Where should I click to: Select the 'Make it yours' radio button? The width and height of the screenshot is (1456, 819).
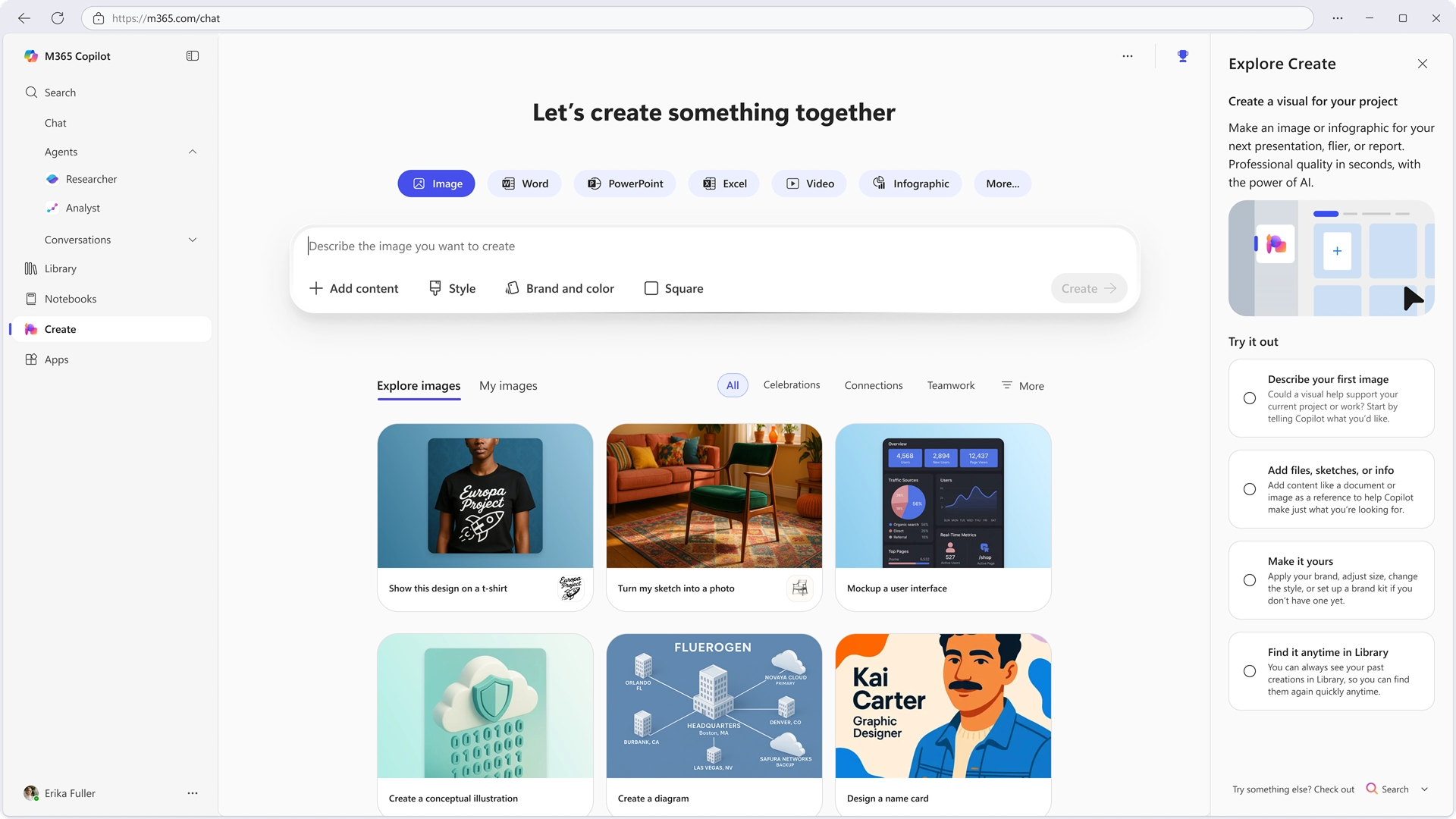pyautogui.click(x=1249, y=579)
